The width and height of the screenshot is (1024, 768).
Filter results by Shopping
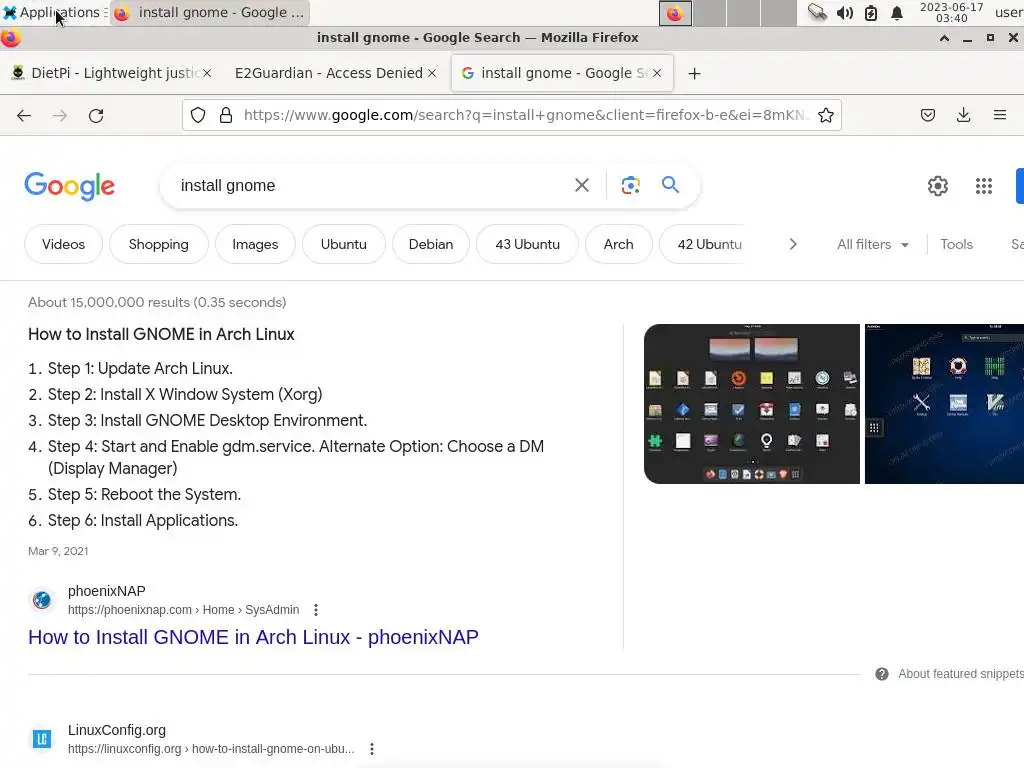click(159, 244)
